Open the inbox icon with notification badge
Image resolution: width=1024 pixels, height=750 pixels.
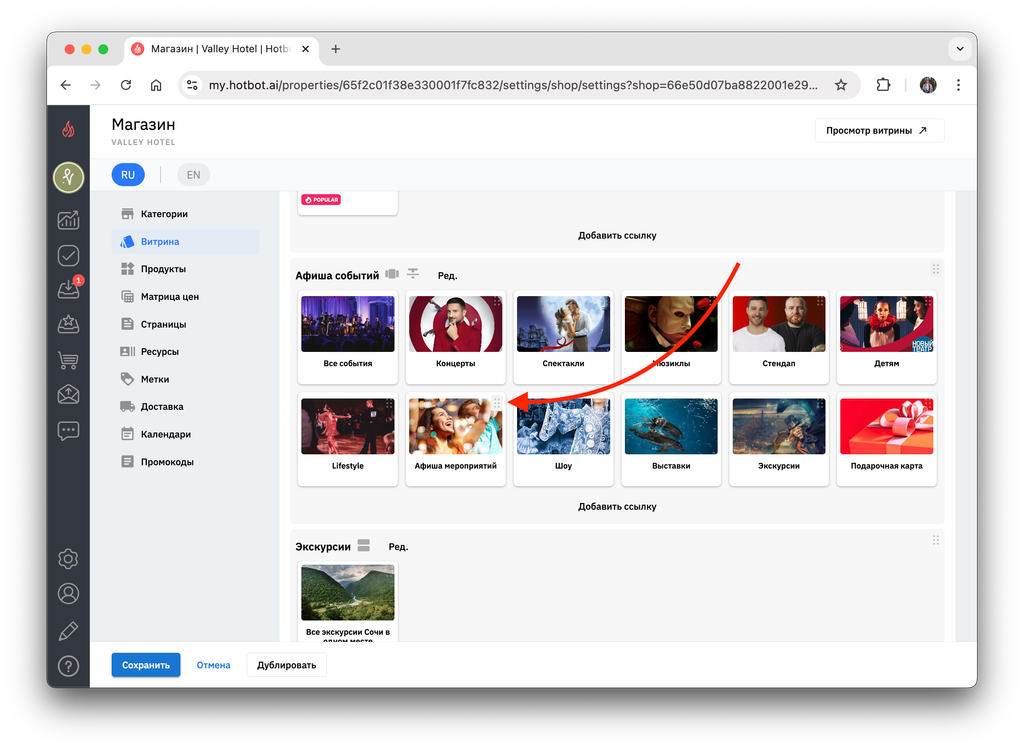[69, 289]
